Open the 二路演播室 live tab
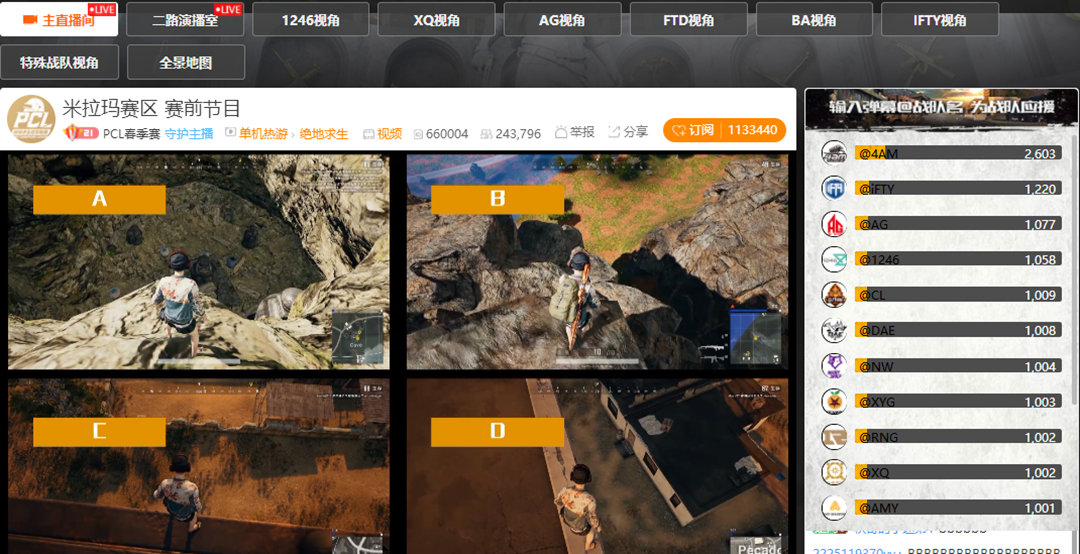 [x=185, y=19]
